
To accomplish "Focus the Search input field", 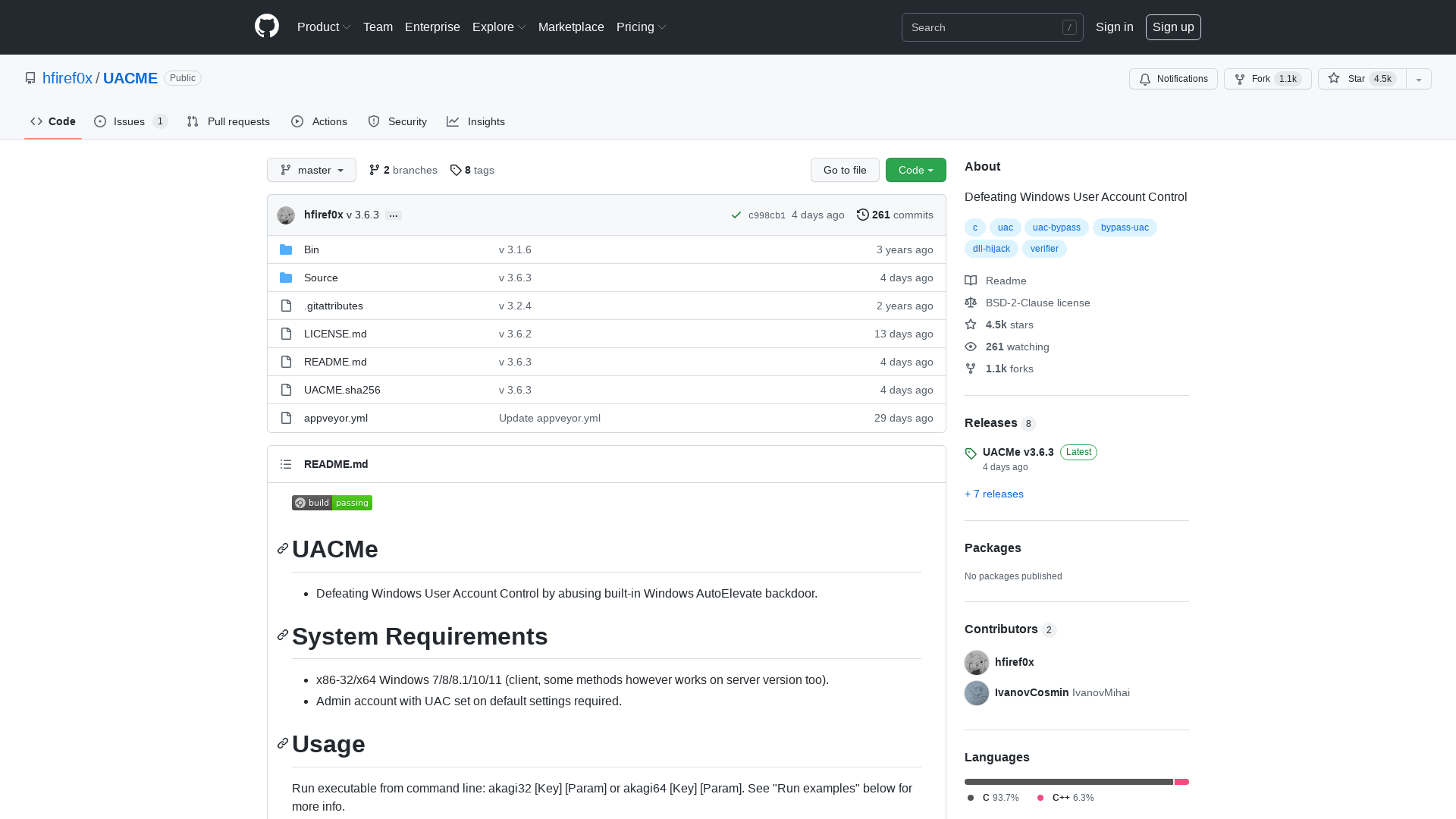I will tap(992, 27).
